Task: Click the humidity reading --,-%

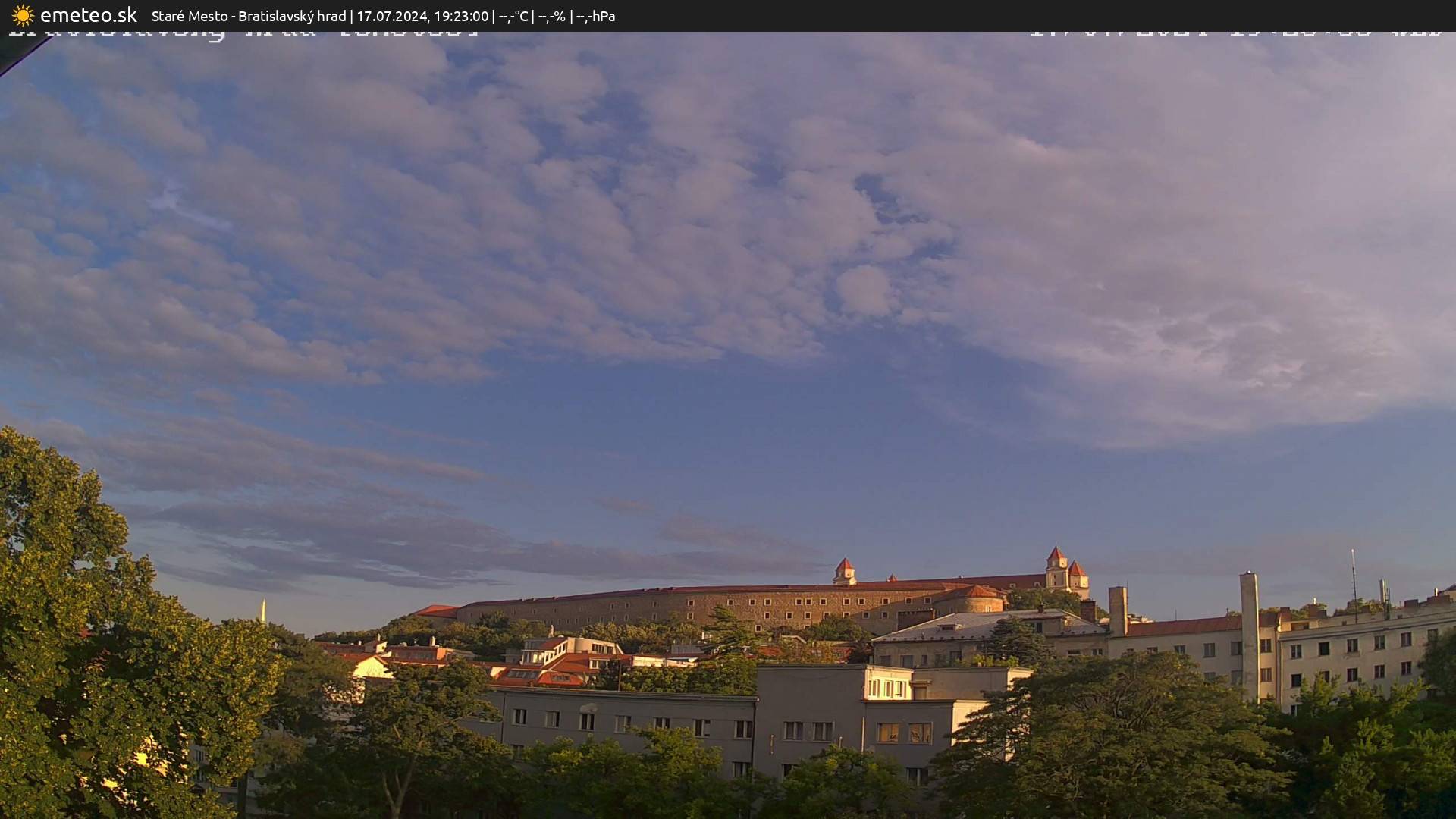Action: (x=552, y=16)
